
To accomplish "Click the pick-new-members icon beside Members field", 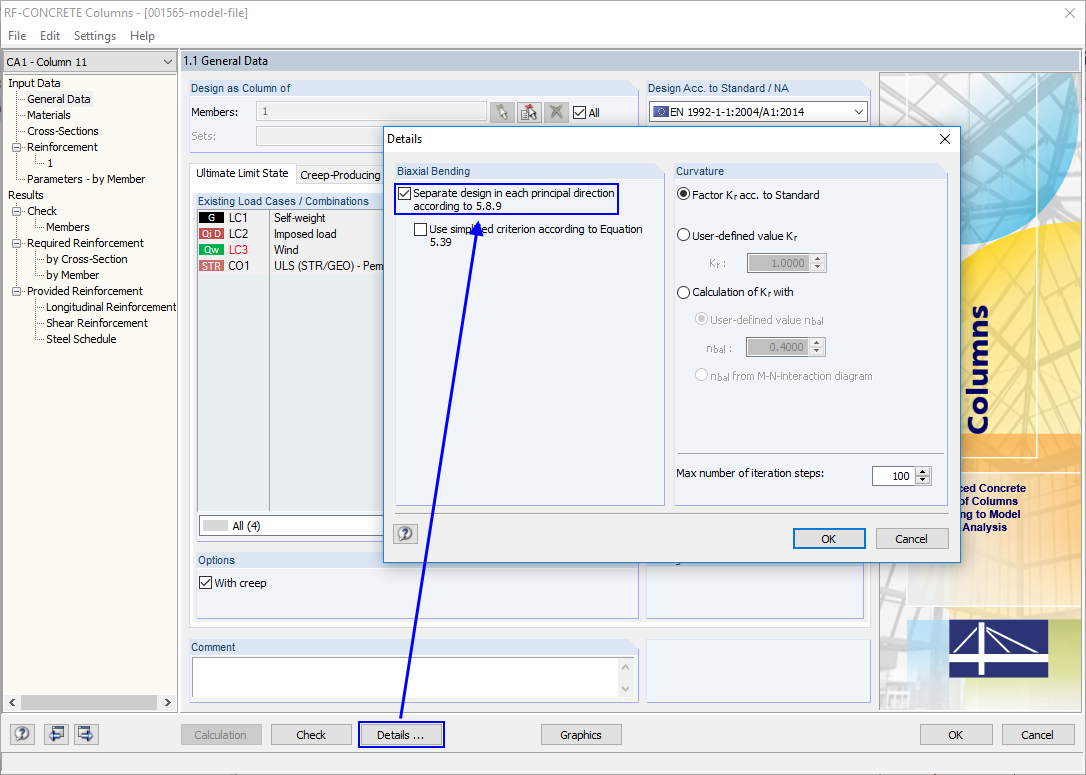I will [x=529, y=112].
